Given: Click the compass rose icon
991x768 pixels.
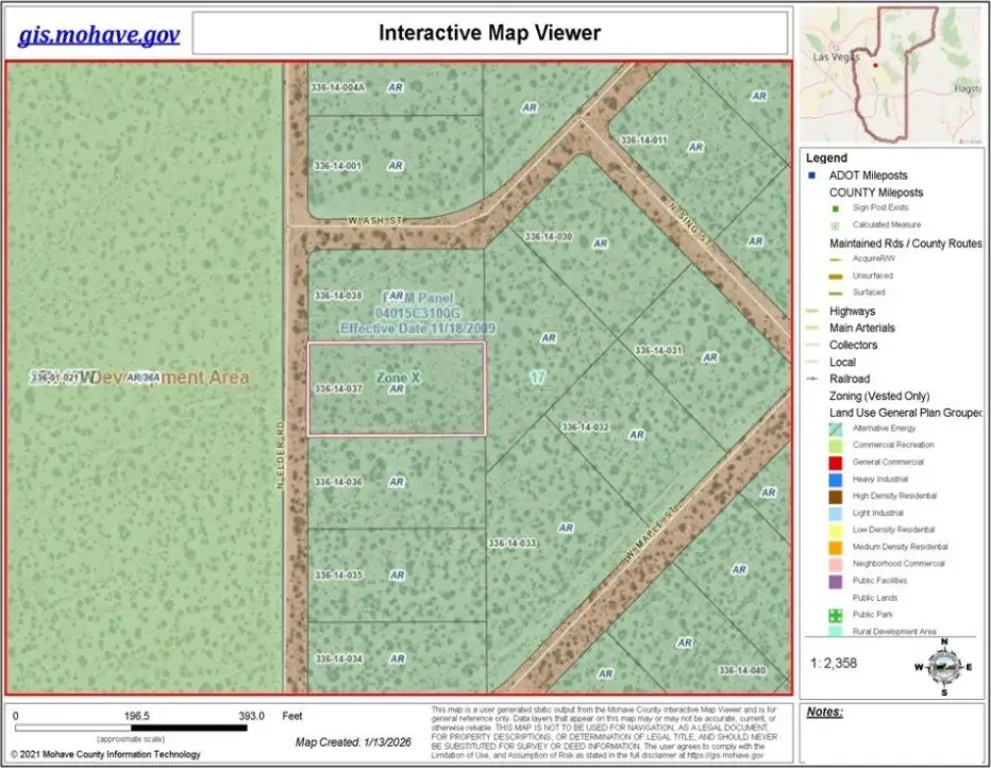Looking at the screenshot, I should 943,667.
